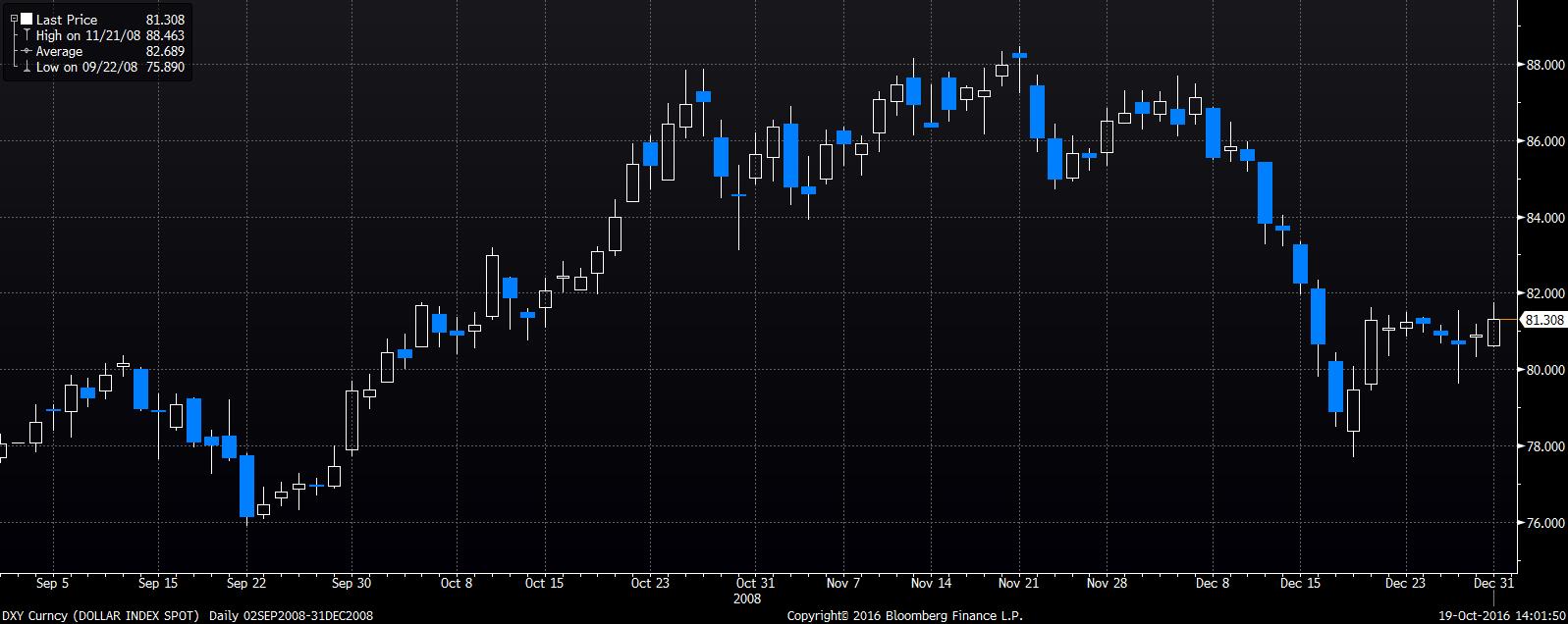The width and height of the screenshot is (1568, 624).
Task: Collapse the Last Price legend tree
Action: coord(13,20)
